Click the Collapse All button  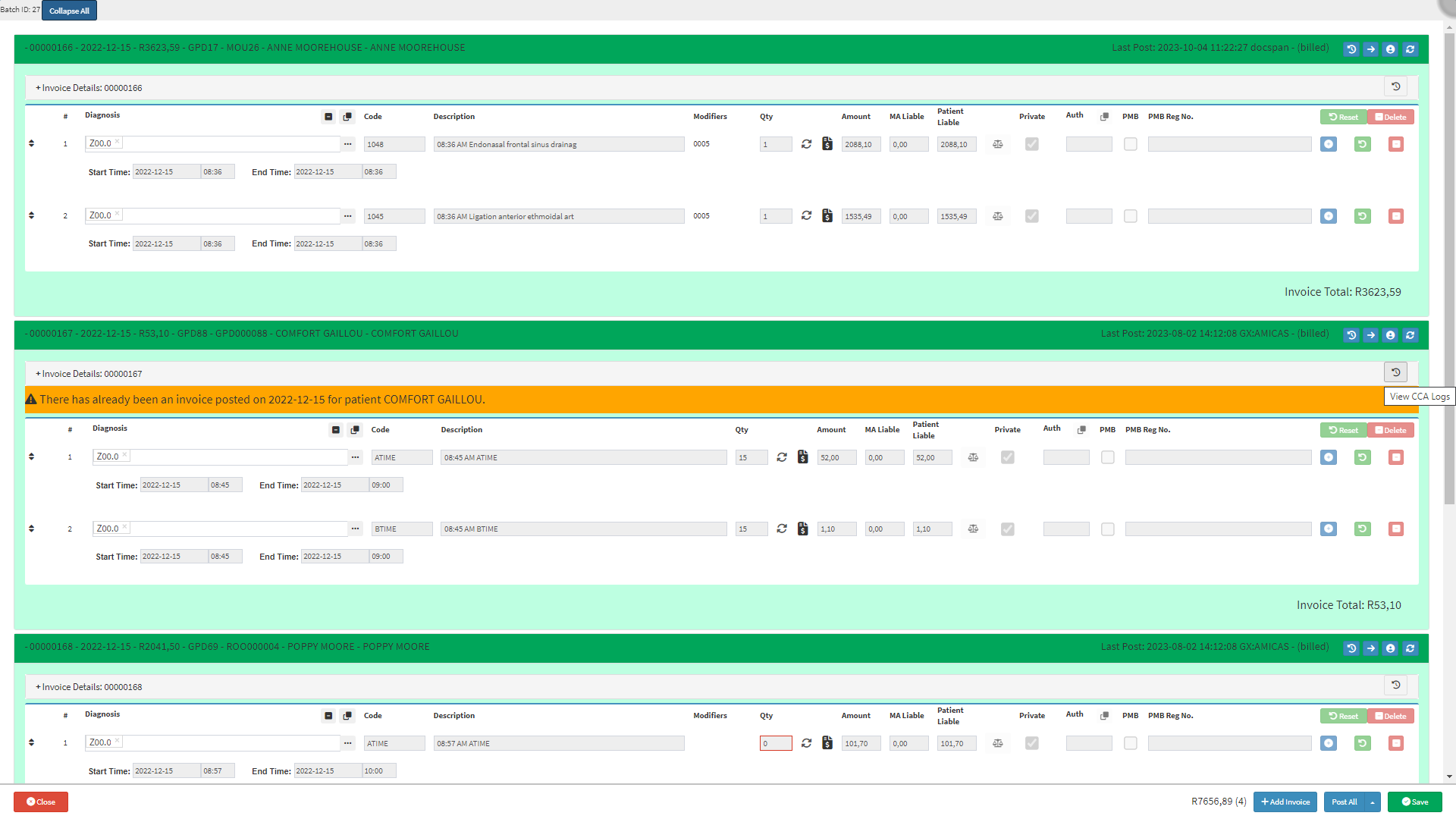[69, 11]
